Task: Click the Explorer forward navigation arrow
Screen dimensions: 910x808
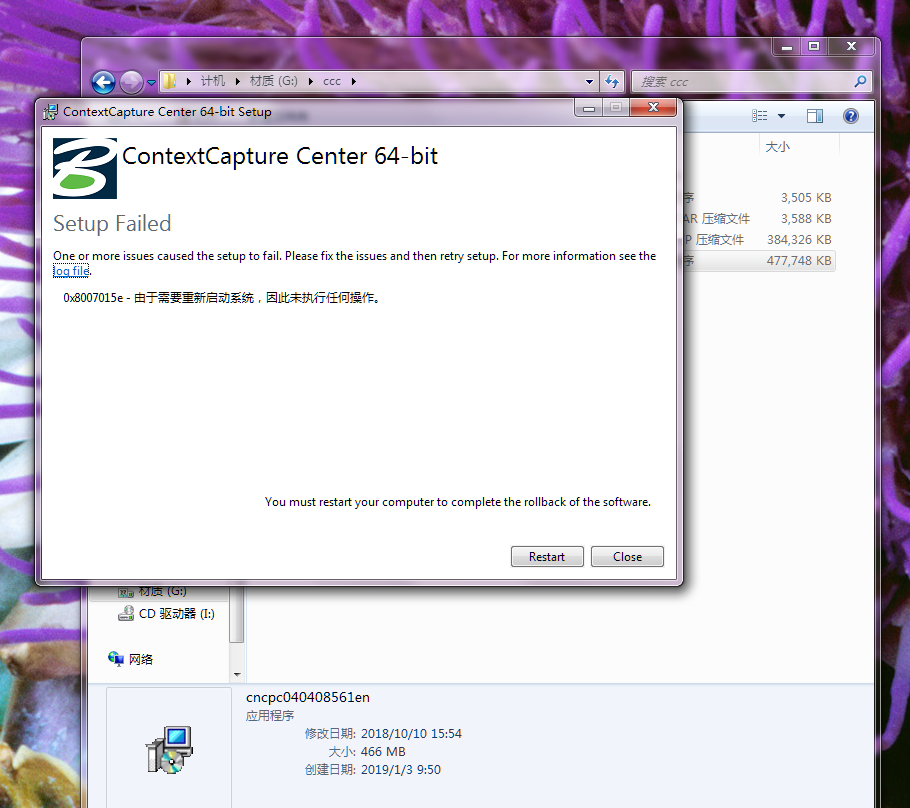Action: (x=131, y=82)
